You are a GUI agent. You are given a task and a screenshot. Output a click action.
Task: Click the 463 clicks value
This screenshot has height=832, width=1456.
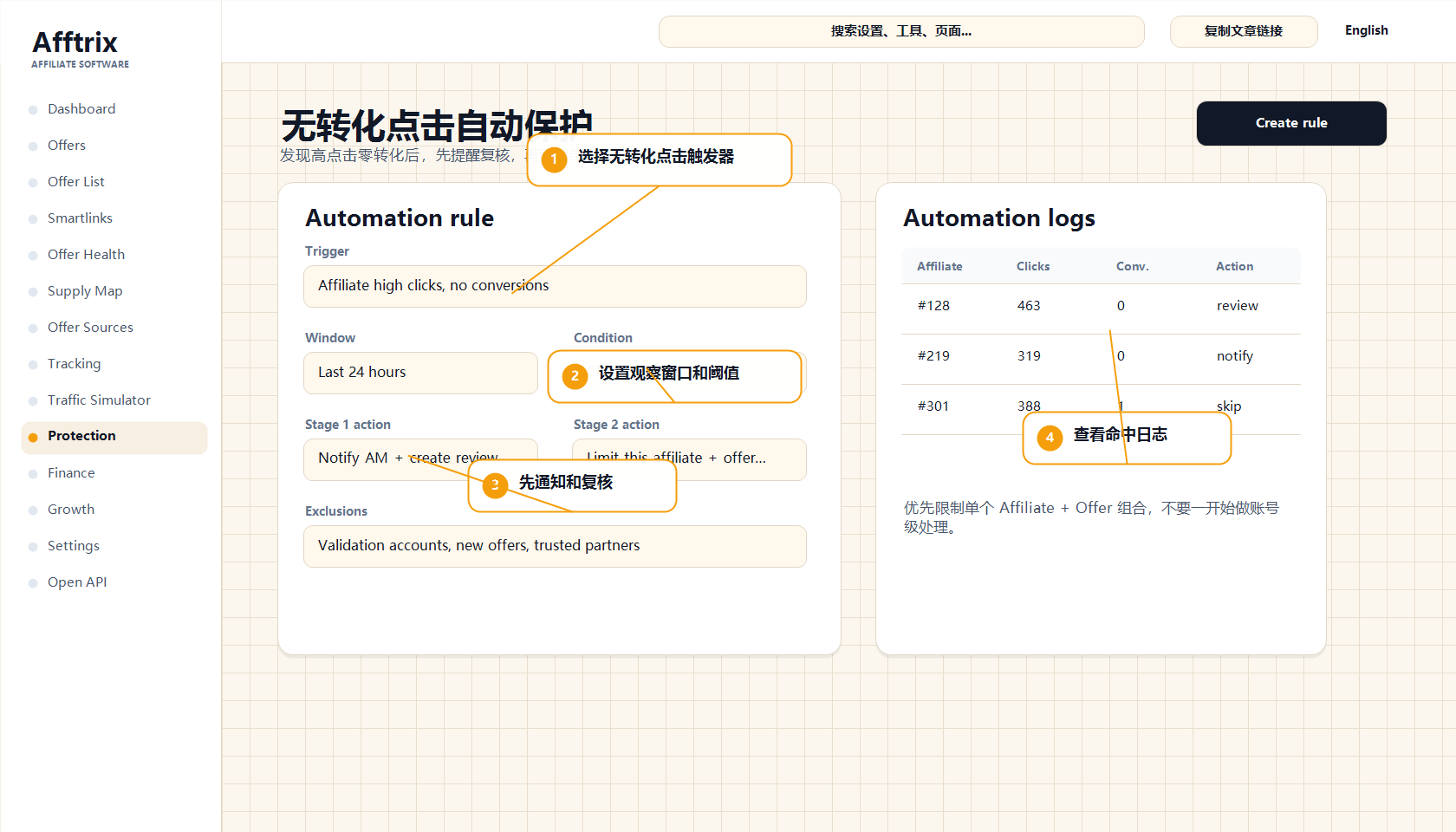pyautogui.click(x=1029, y=306)
